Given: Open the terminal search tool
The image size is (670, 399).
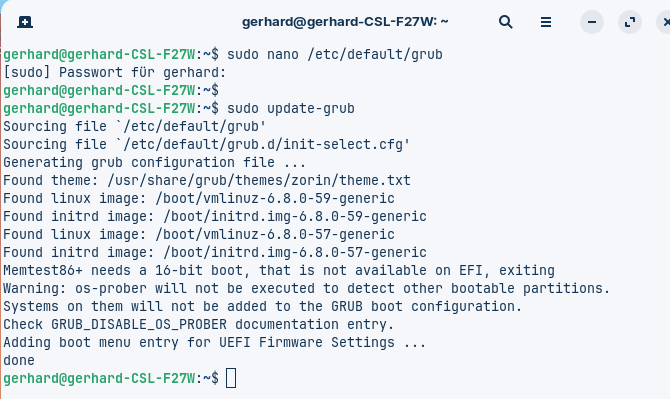Looking at the screenshot, I should click(x=505, y=22).
